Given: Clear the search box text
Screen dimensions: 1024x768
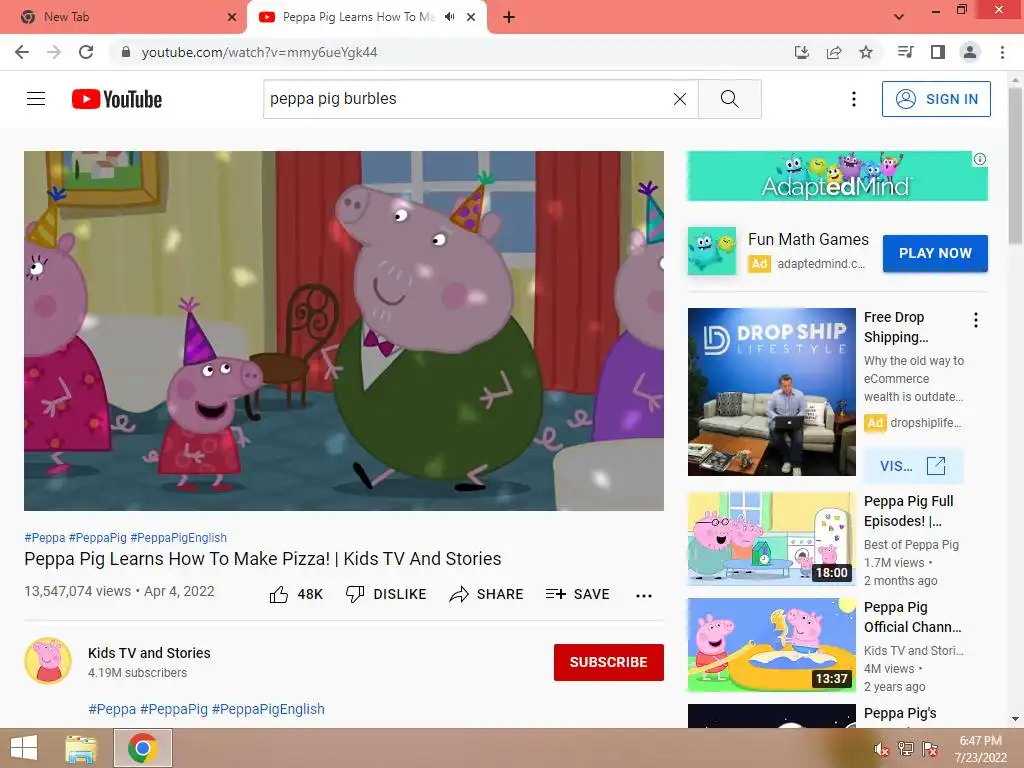Looking at the screenshot, I should click(x=680, y=99).
